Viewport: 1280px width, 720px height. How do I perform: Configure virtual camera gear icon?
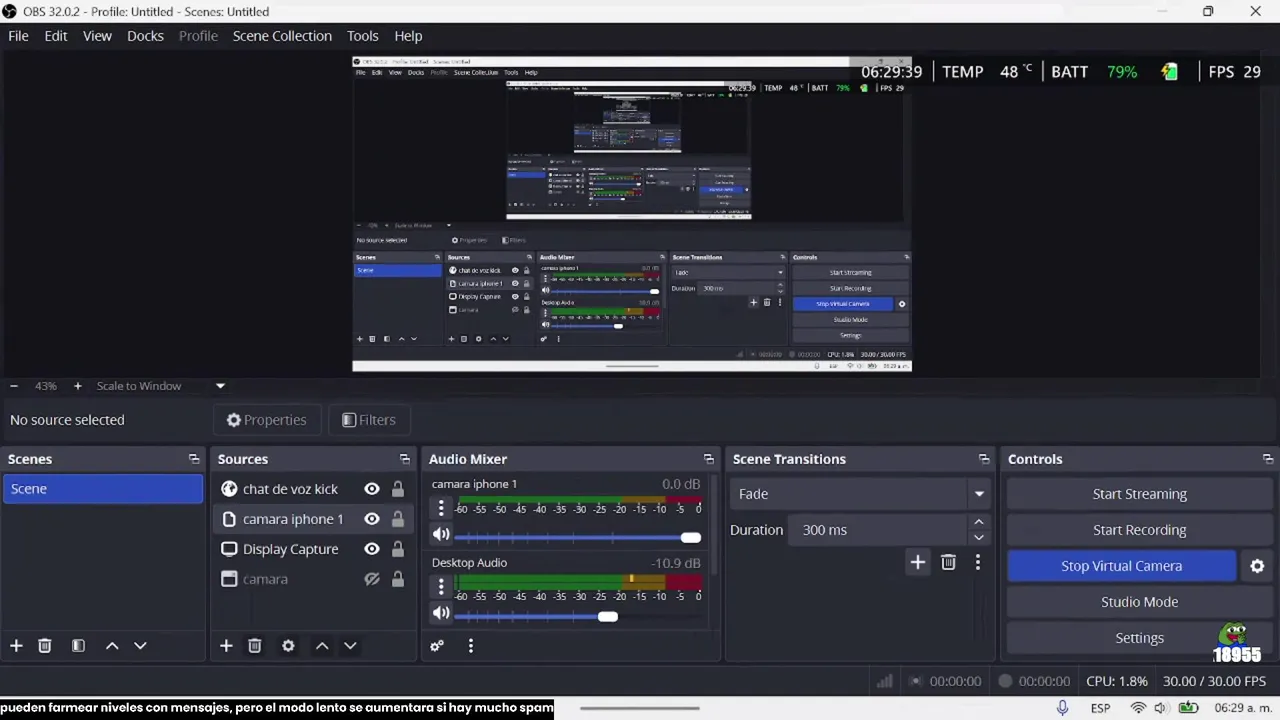point(1258,566)
